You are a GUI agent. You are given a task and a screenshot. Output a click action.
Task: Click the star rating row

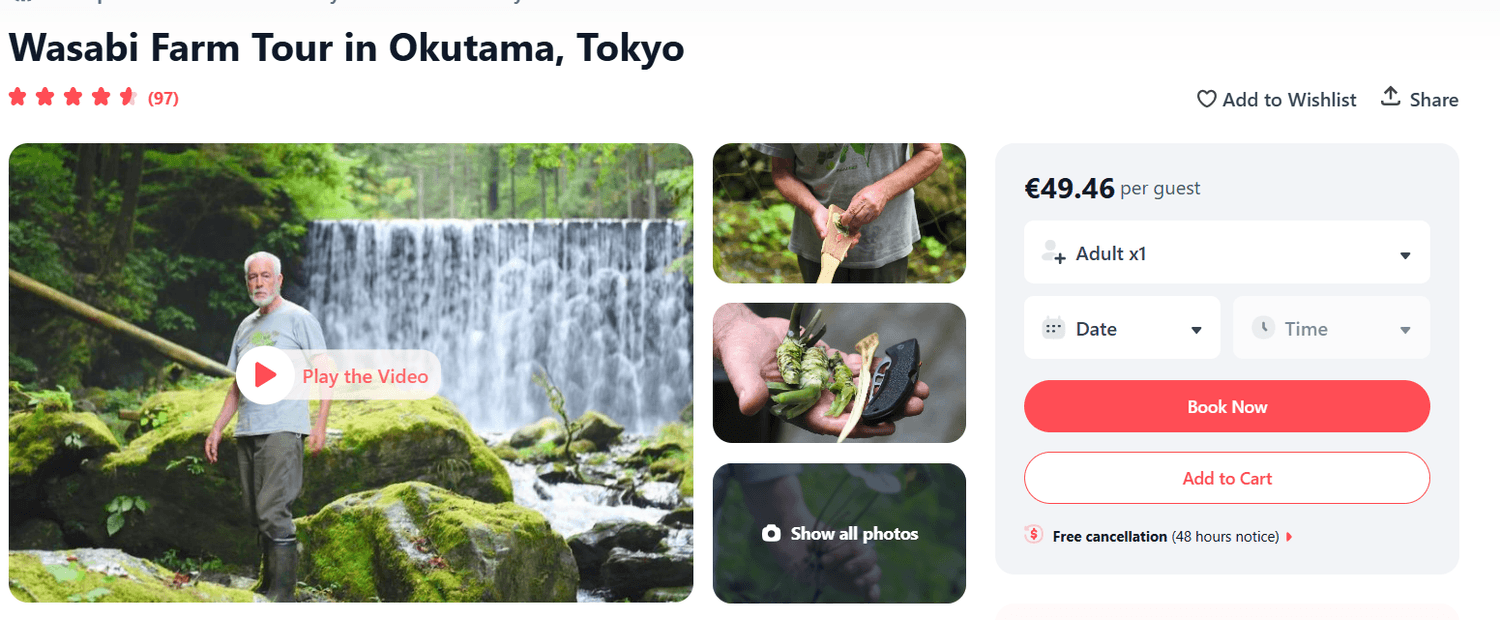click(x=73, y=97)
